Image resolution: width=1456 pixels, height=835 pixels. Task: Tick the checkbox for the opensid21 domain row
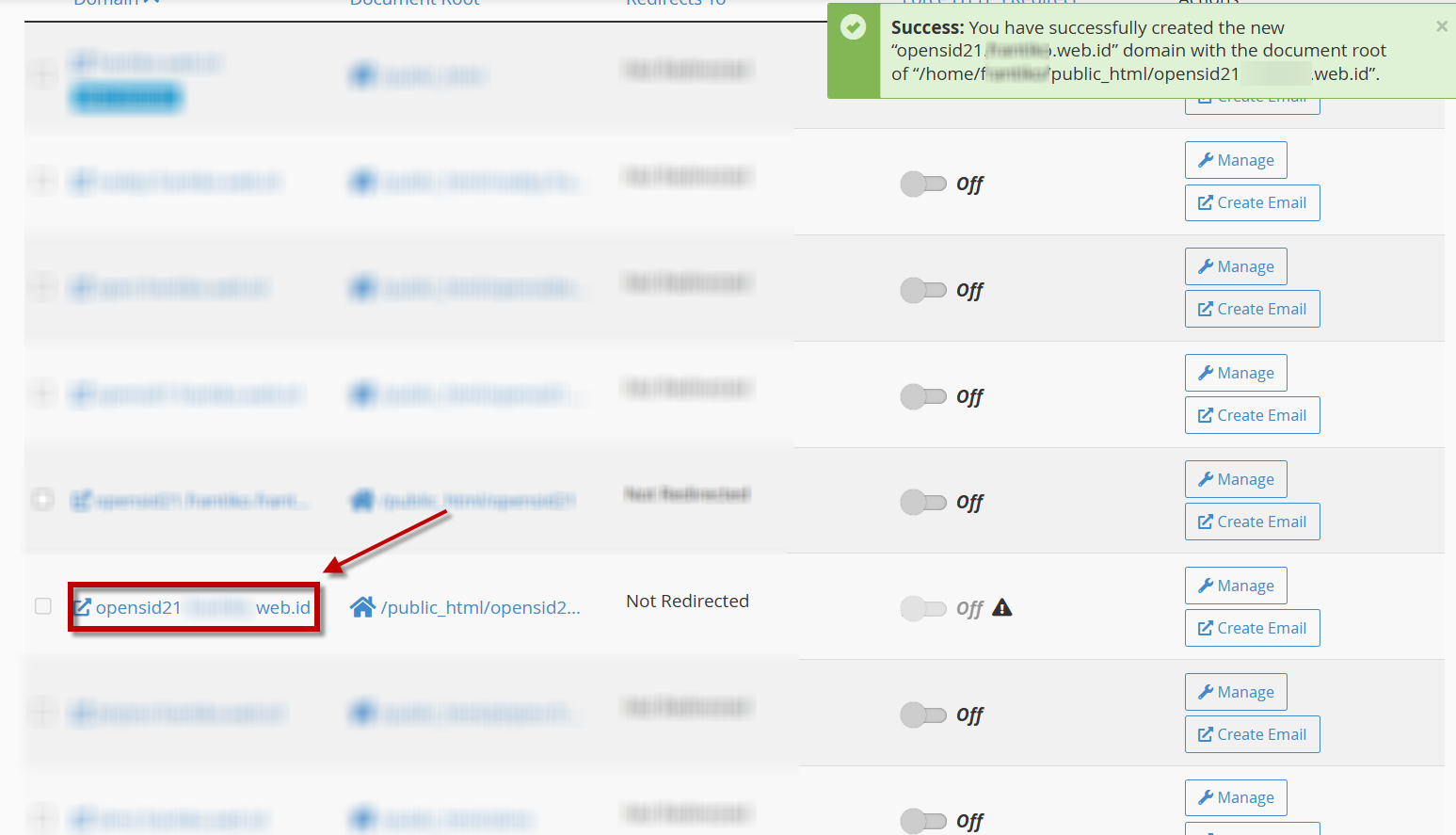pos(43,606)
